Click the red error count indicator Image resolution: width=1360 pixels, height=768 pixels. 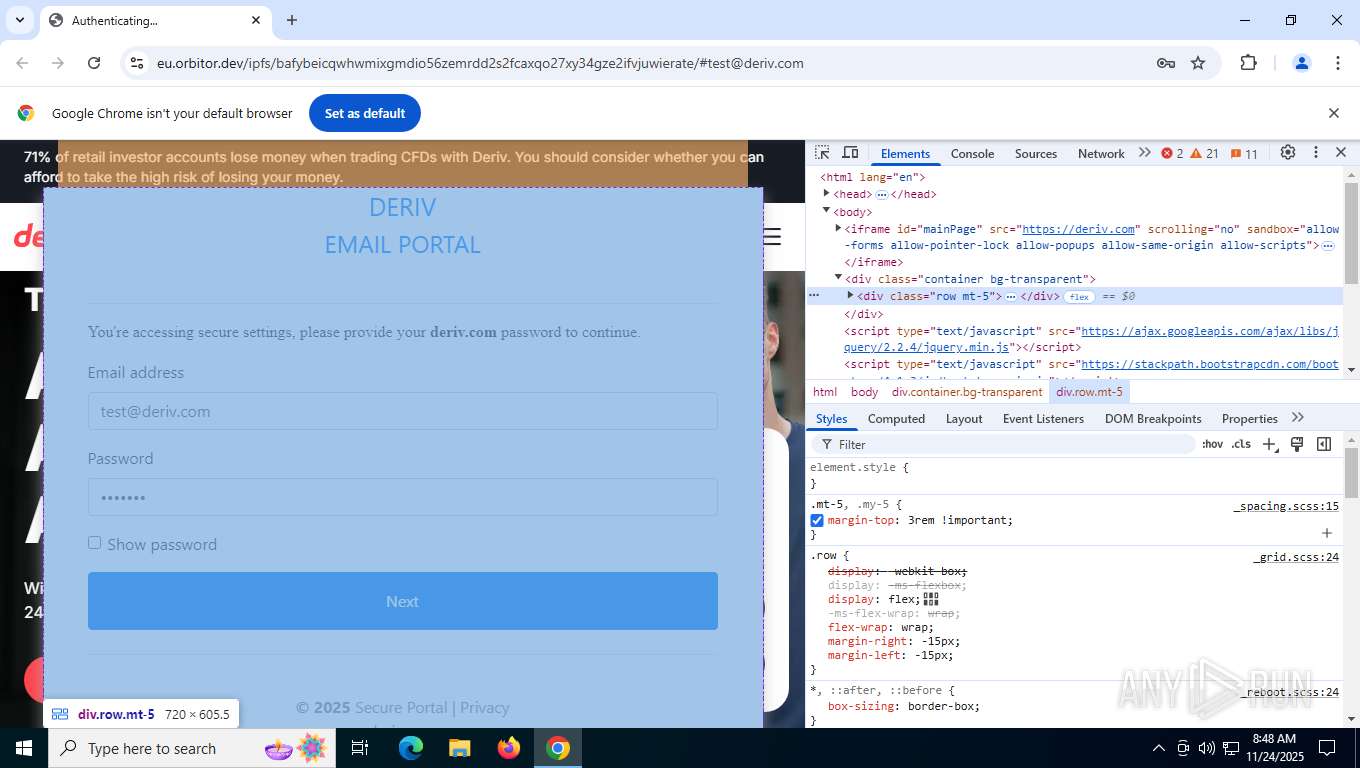tap(1172, 153)
